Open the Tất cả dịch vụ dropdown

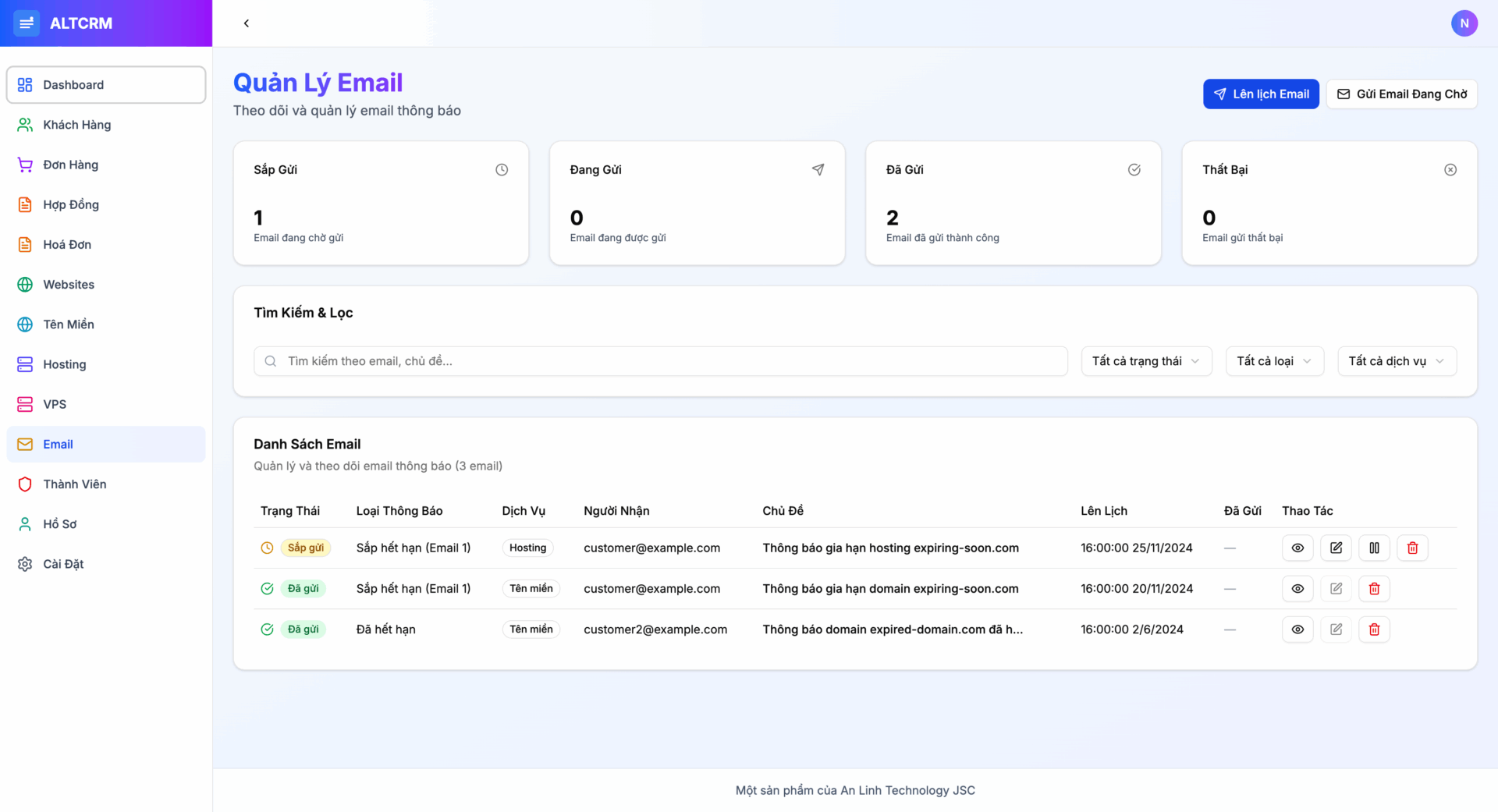coord(1397,360)
